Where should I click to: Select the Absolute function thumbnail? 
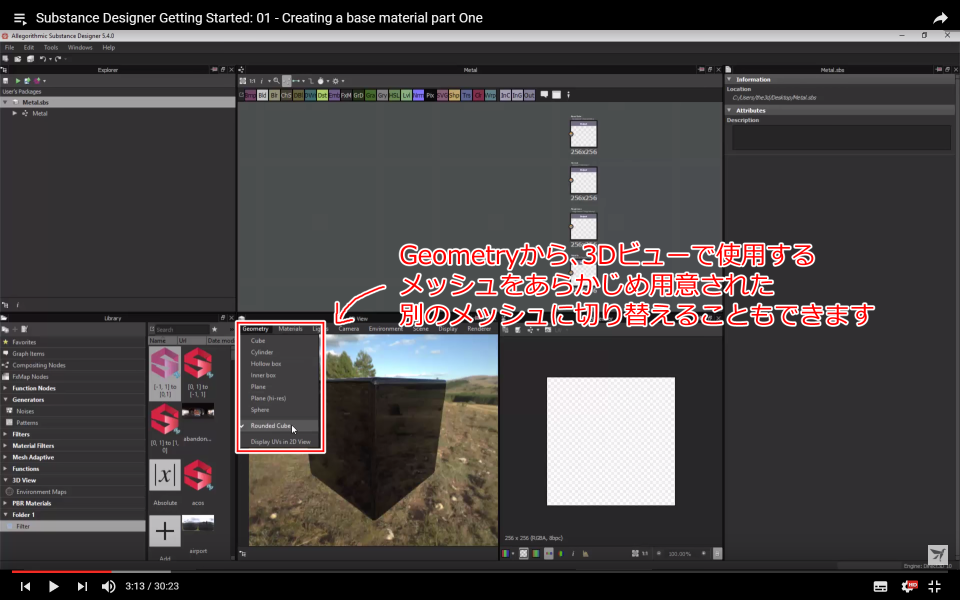pyautogui.click(x=165, y=475)
